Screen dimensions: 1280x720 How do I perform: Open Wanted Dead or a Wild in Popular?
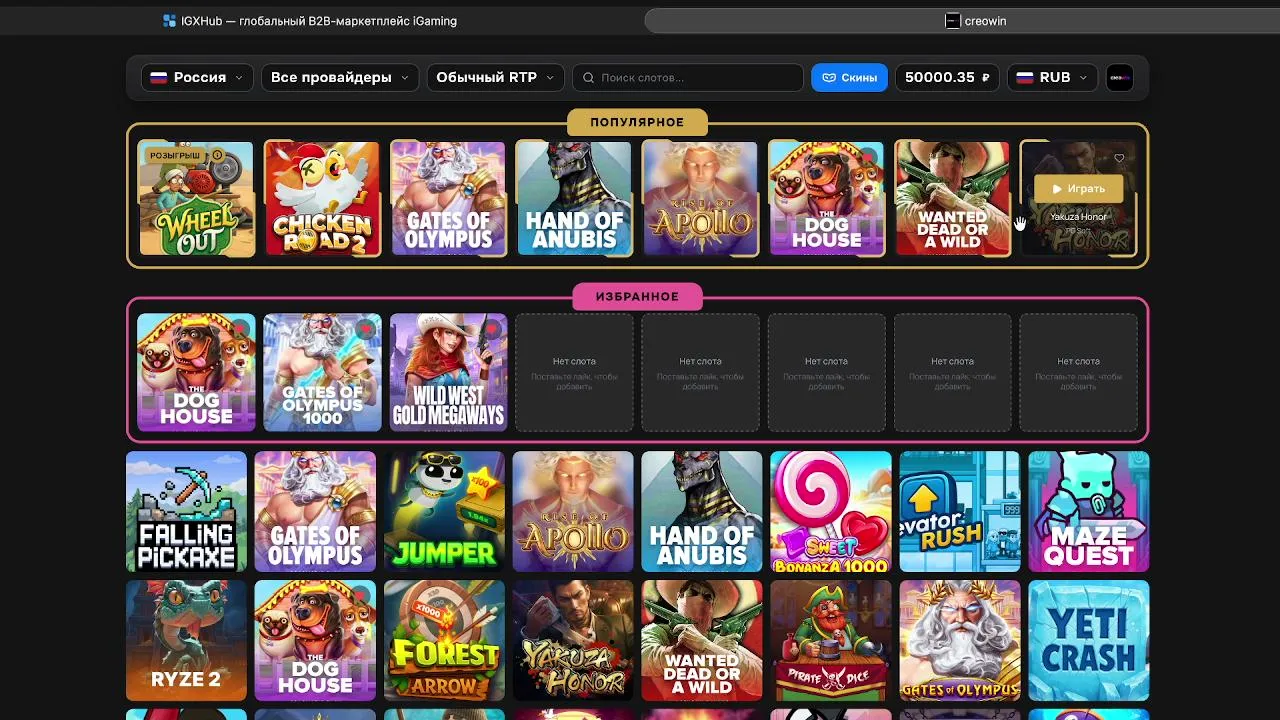(x=952, y=198)
